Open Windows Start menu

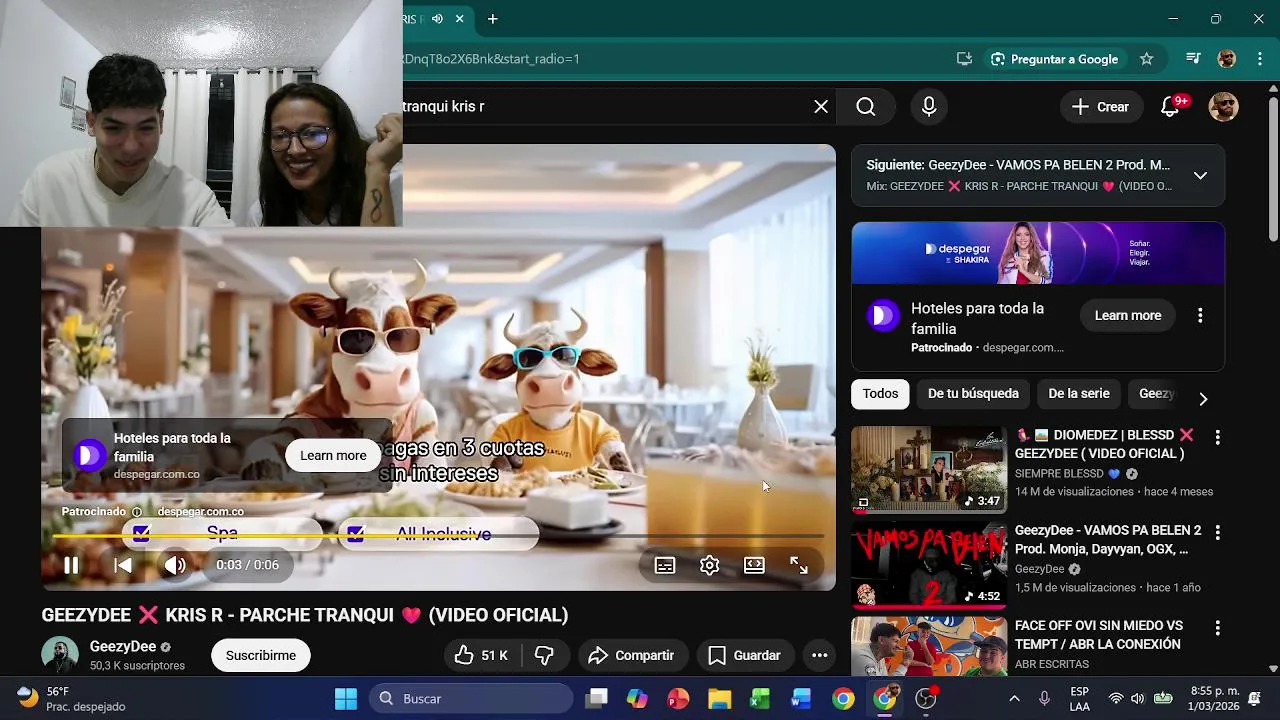pyautogui.click(x=346, y=698)
